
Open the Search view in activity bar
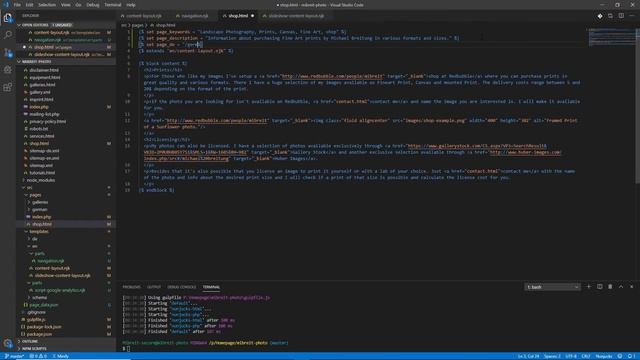pos(8,35)
